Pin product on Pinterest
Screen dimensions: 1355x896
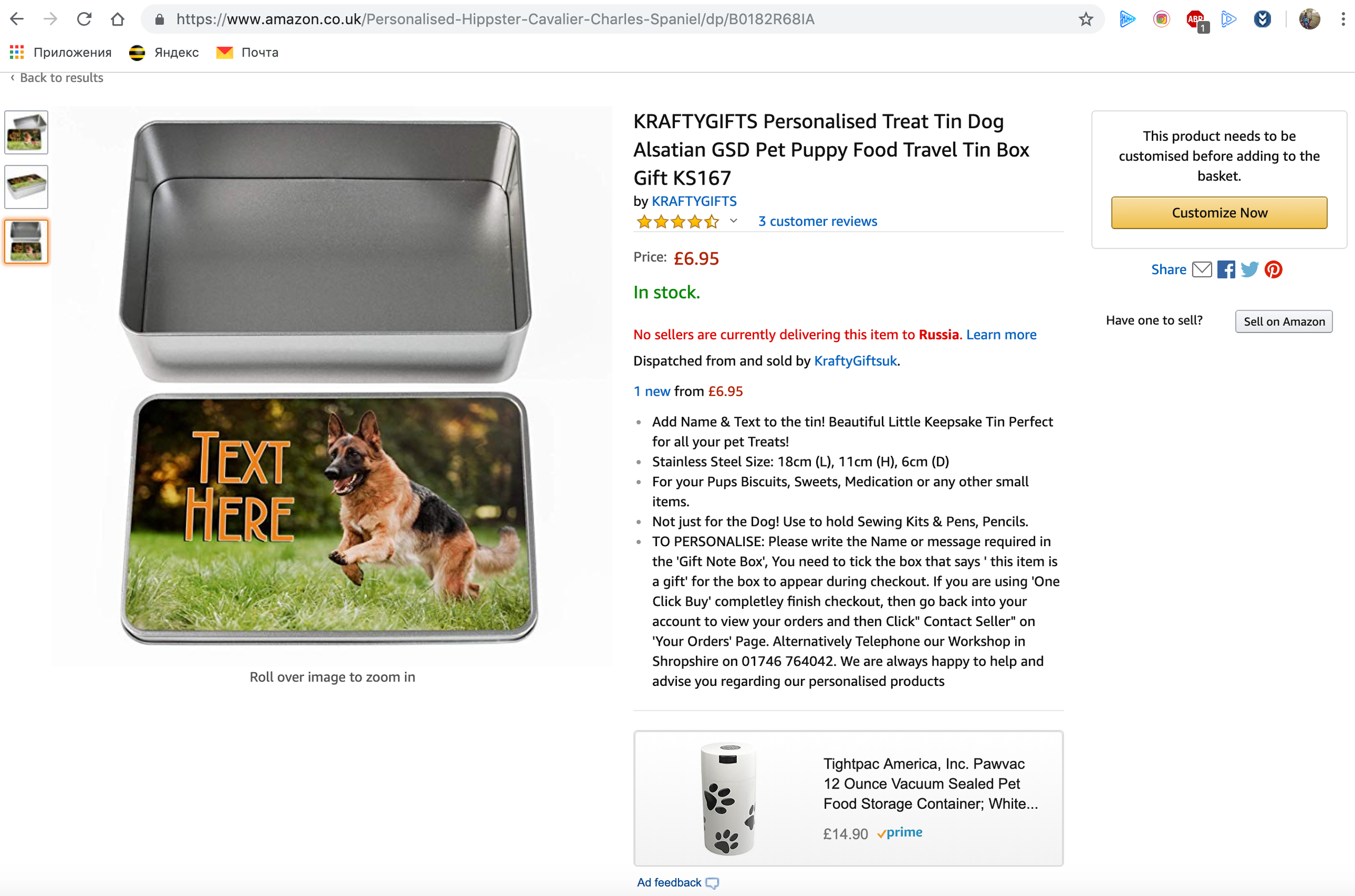point(1273,269)
